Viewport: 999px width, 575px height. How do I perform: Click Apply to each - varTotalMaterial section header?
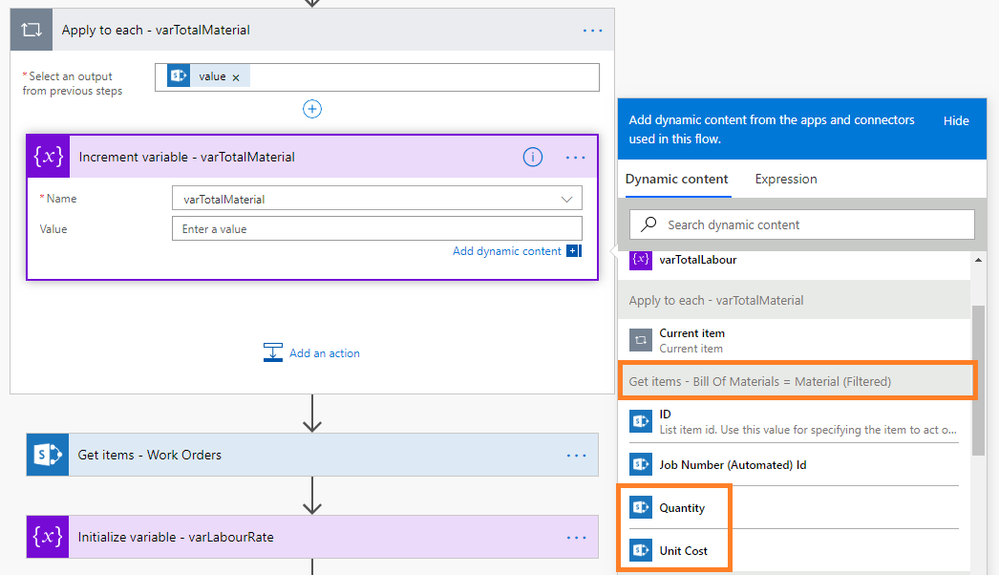[x=794, y=300]
